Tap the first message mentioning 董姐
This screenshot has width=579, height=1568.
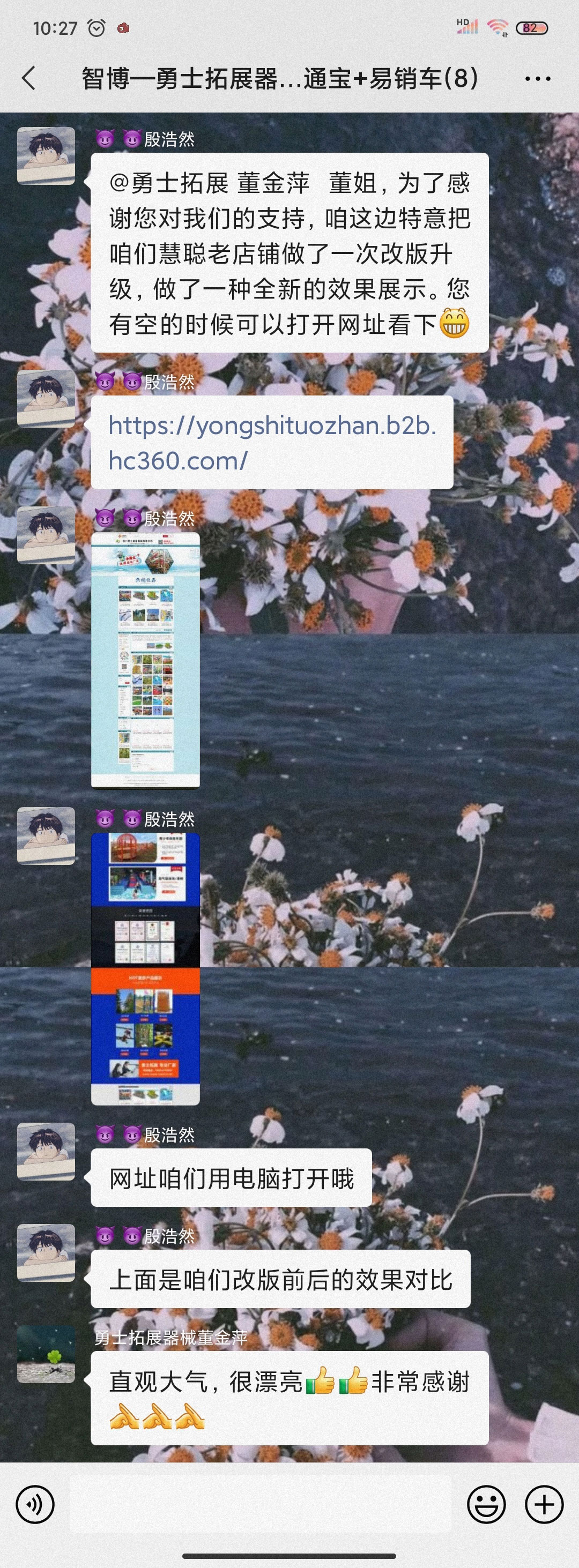click(x=289, y=252)
